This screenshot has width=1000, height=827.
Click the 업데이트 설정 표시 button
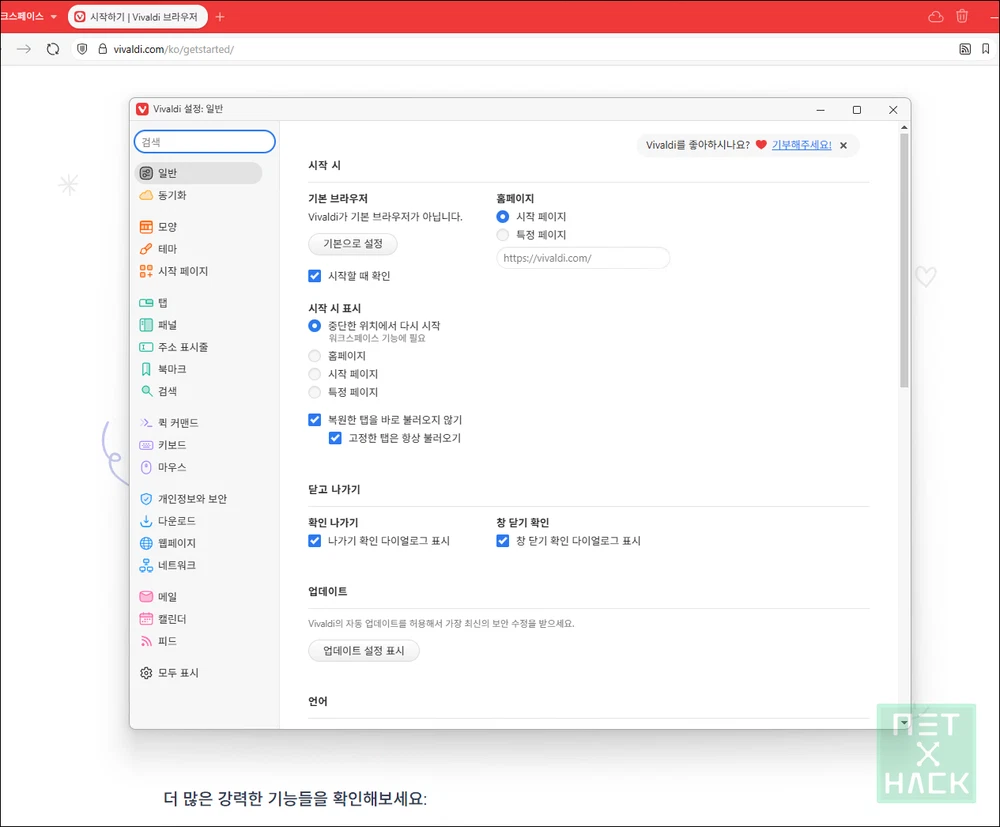pyautogui.click(x=364, y=650)
